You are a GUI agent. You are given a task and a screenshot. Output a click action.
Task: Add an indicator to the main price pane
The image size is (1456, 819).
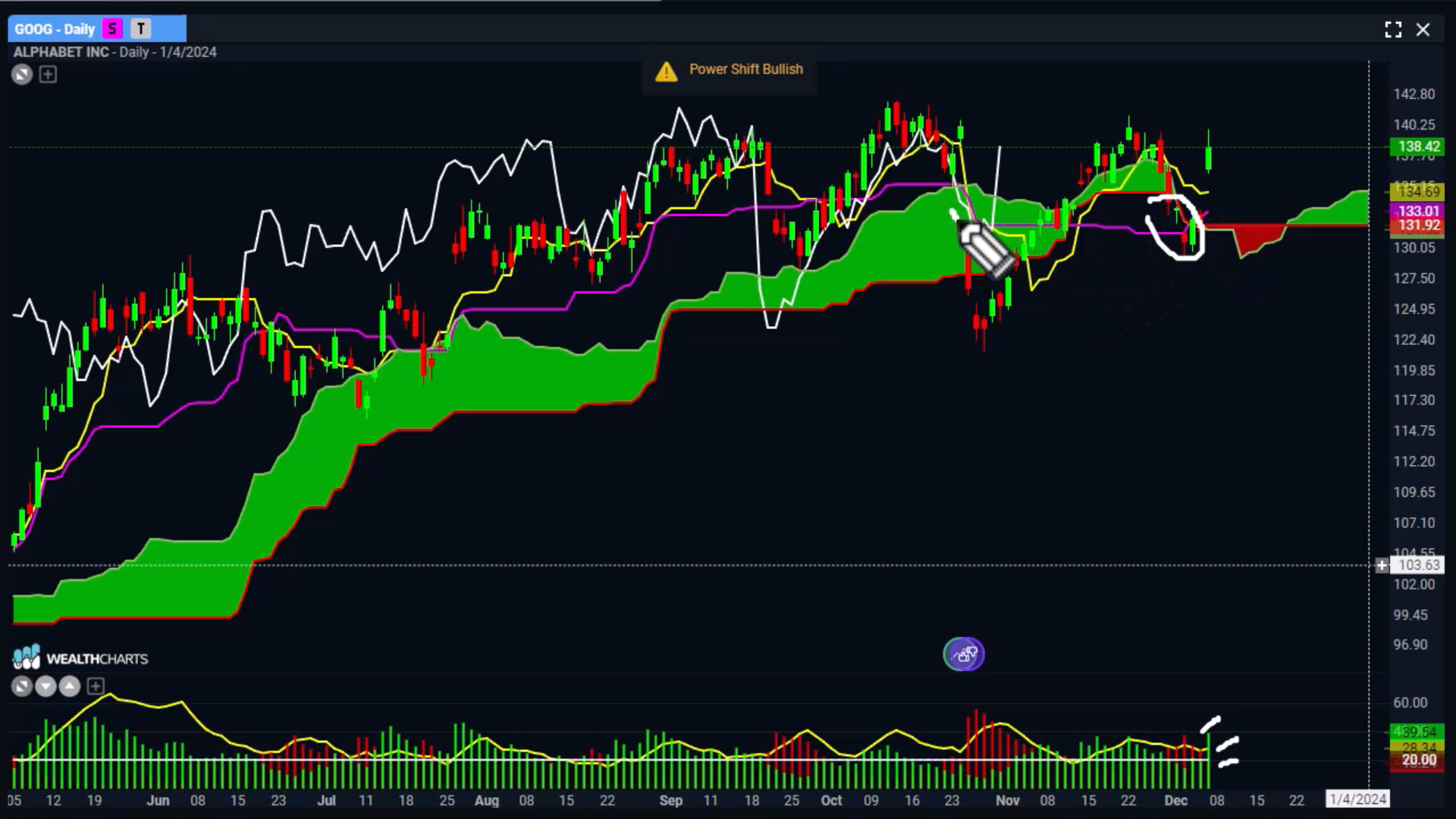coord(48,74)
